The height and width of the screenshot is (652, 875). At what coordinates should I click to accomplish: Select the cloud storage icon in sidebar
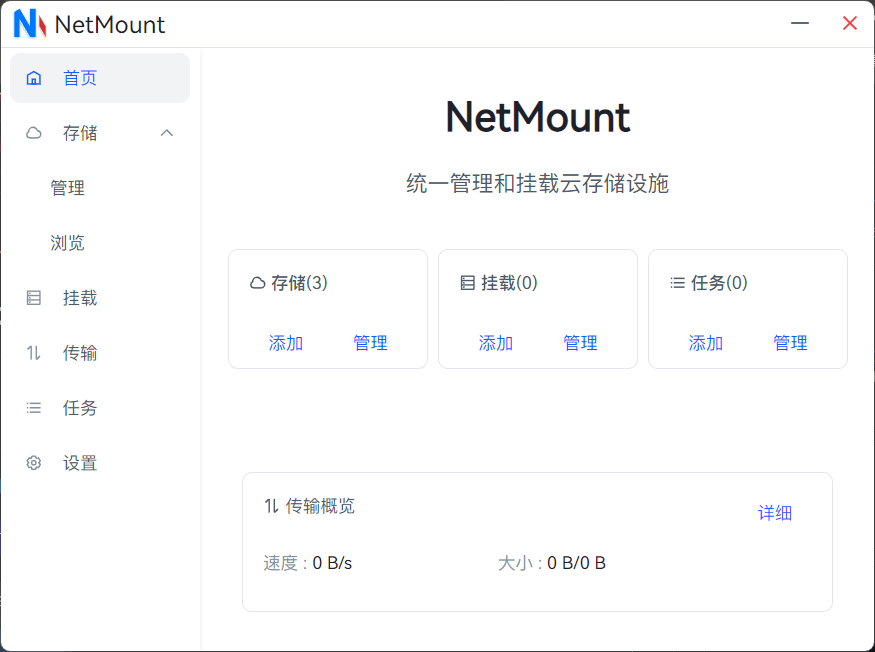[x=33, y=132]
